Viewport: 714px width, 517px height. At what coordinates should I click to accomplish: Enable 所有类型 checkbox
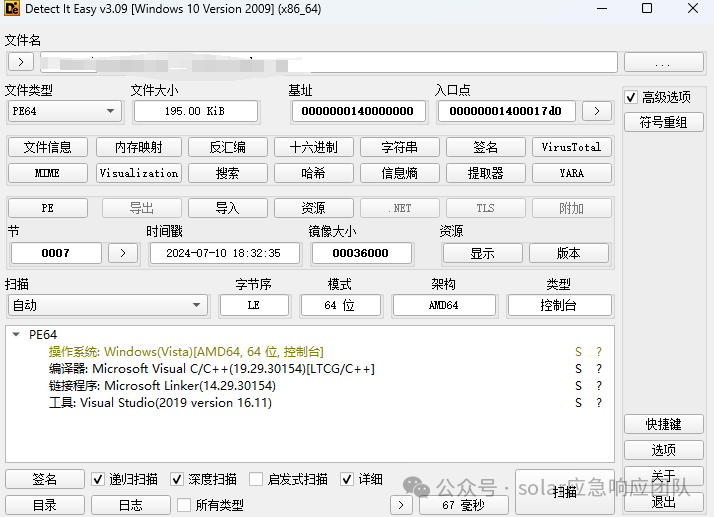184,505
